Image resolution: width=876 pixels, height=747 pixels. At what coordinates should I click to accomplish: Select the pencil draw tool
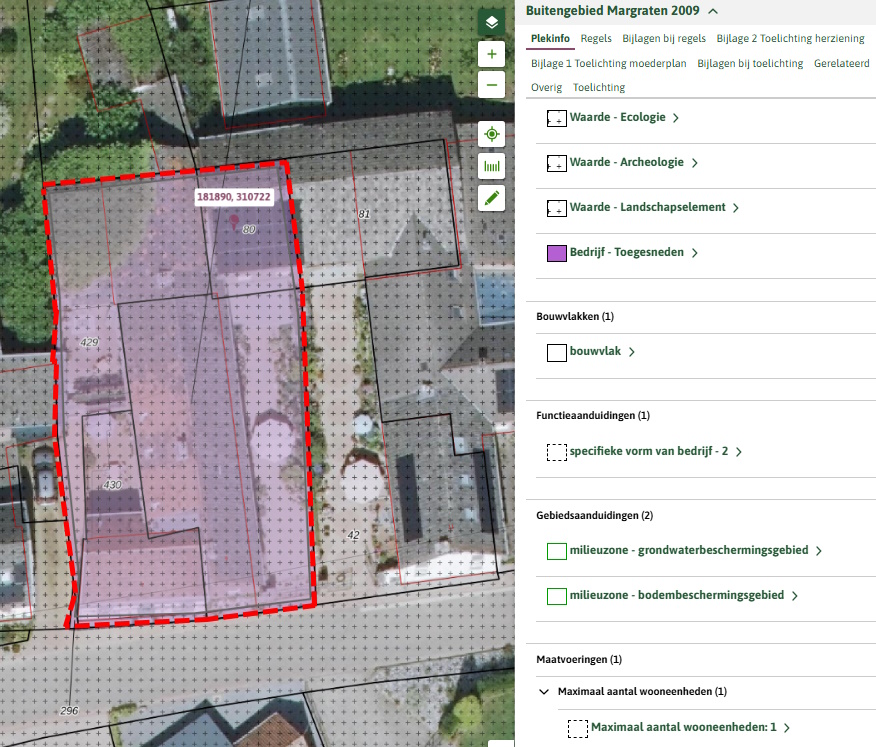[x=492, y=198]
